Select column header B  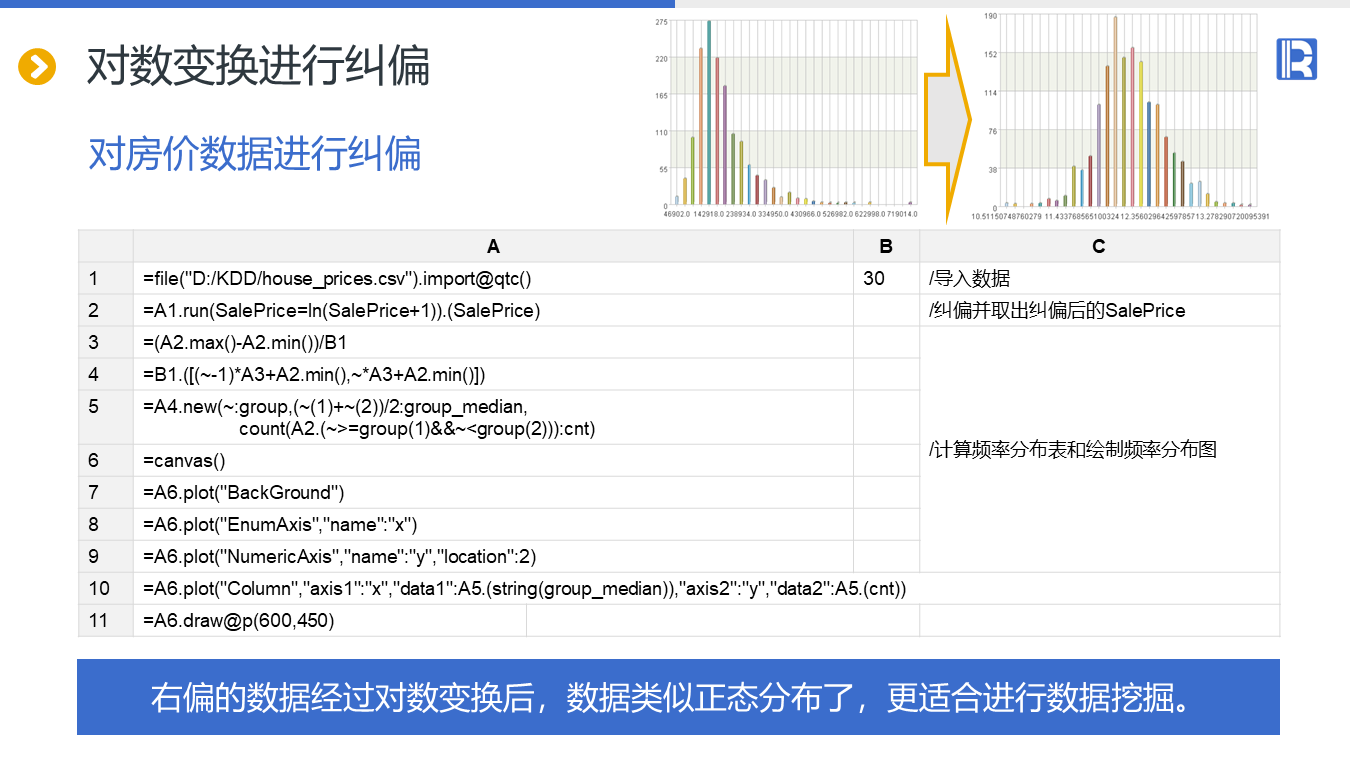[886, 246]
